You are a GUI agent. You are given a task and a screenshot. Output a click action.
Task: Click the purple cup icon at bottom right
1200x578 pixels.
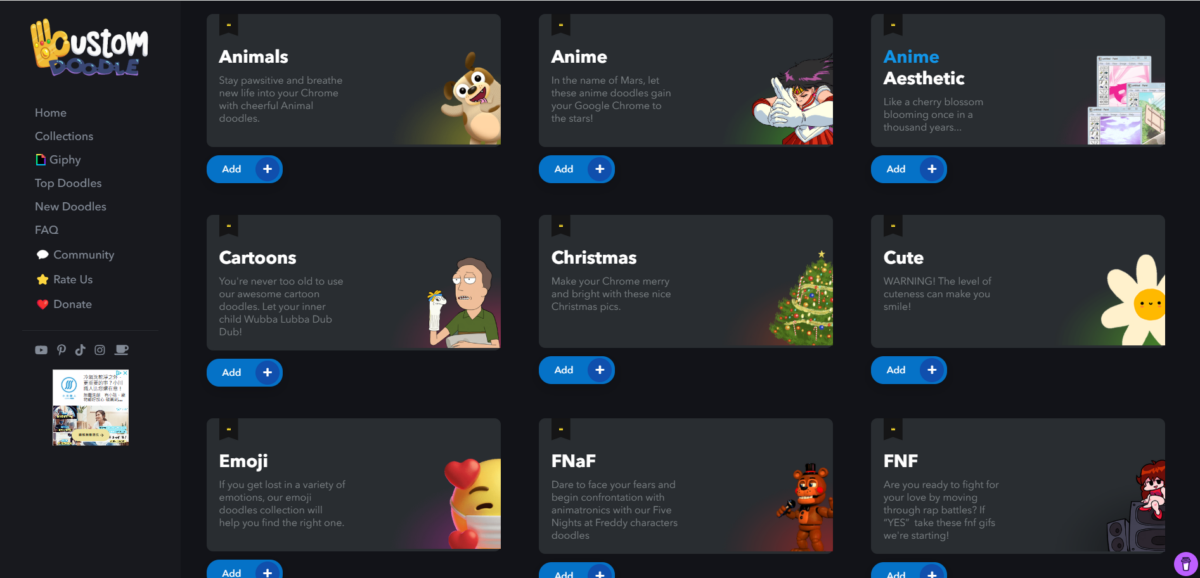coord(1184,563)
